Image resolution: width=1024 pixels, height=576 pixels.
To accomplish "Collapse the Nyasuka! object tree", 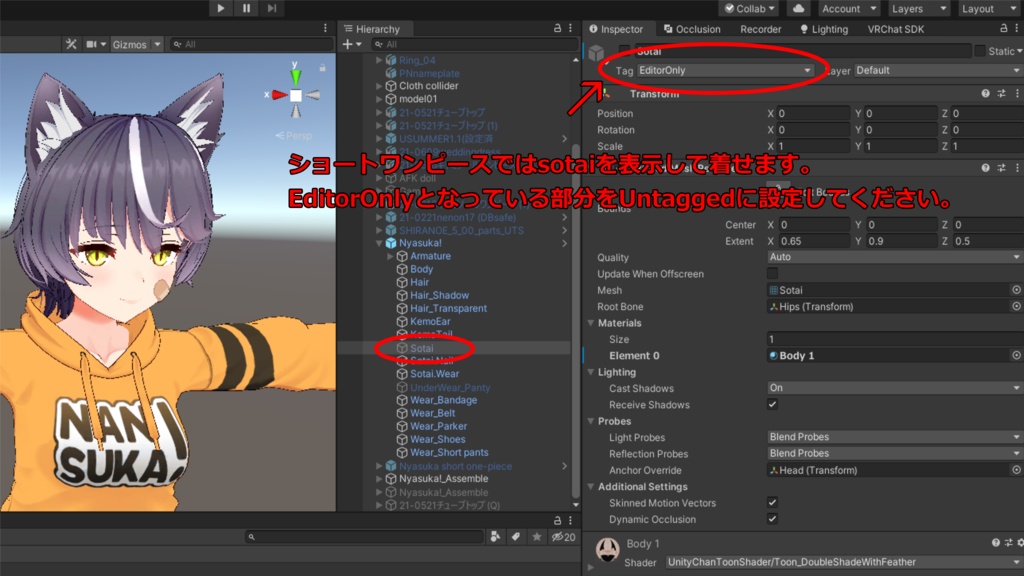I will tap(379, 243).
